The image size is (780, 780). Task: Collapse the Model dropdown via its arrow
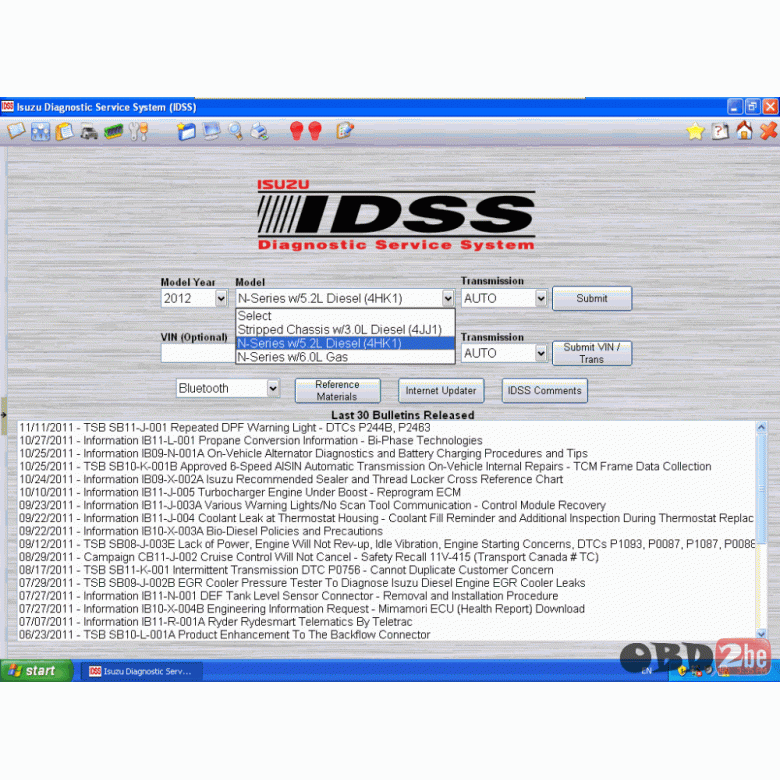click(x=448, y=298)
